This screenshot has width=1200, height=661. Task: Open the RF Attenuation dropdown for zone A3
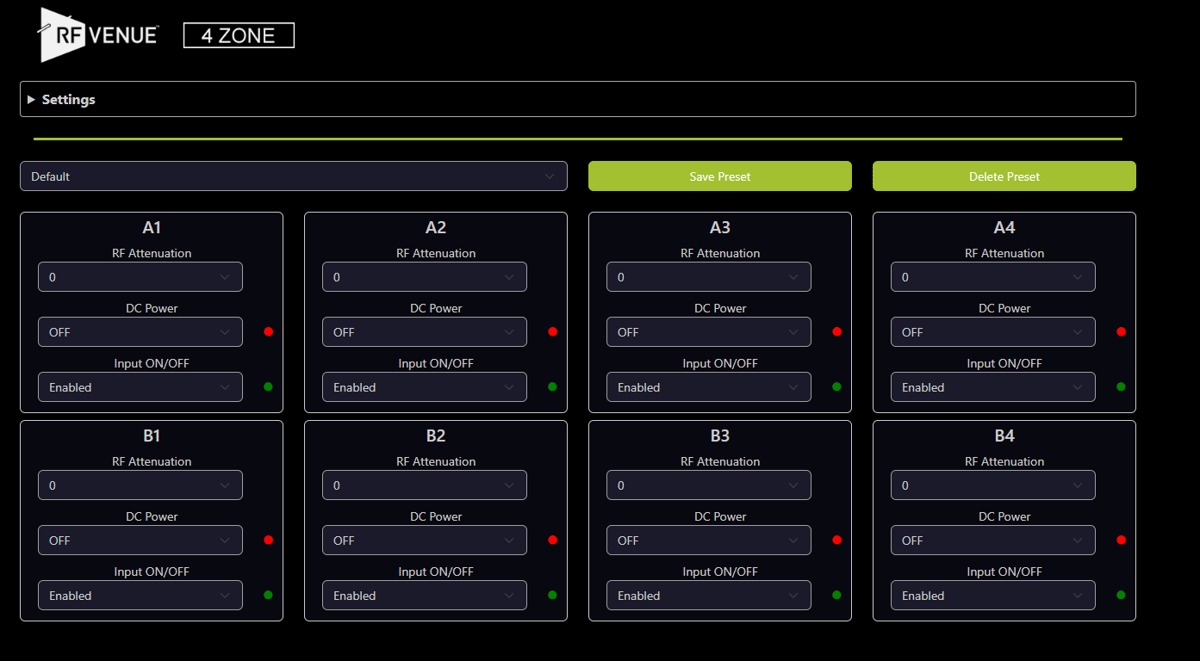(x=708, y=277)
